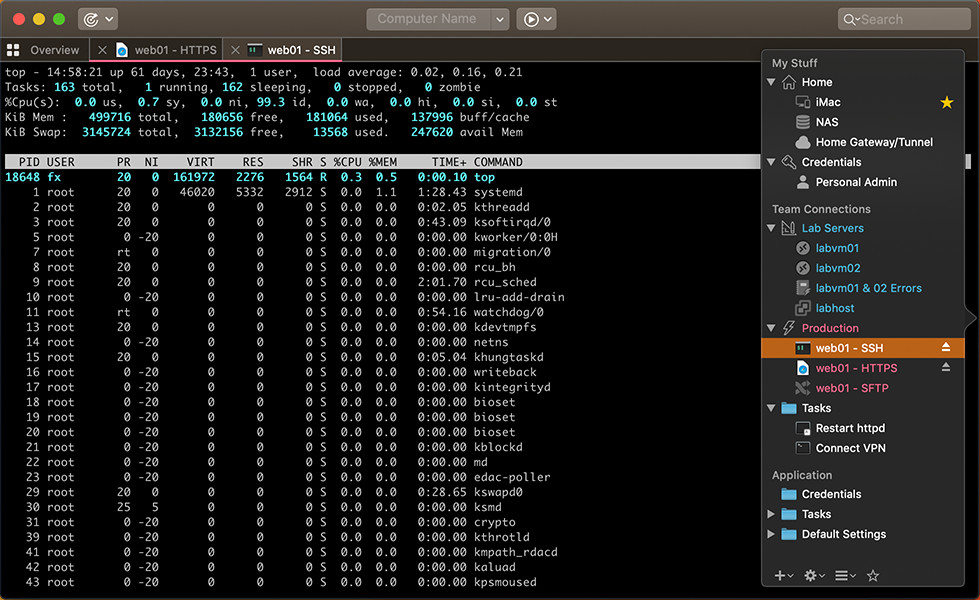Click the eject icon for web01 - HTTPS
The width and height of the screenshot is (980, 600).
(946, 368)
